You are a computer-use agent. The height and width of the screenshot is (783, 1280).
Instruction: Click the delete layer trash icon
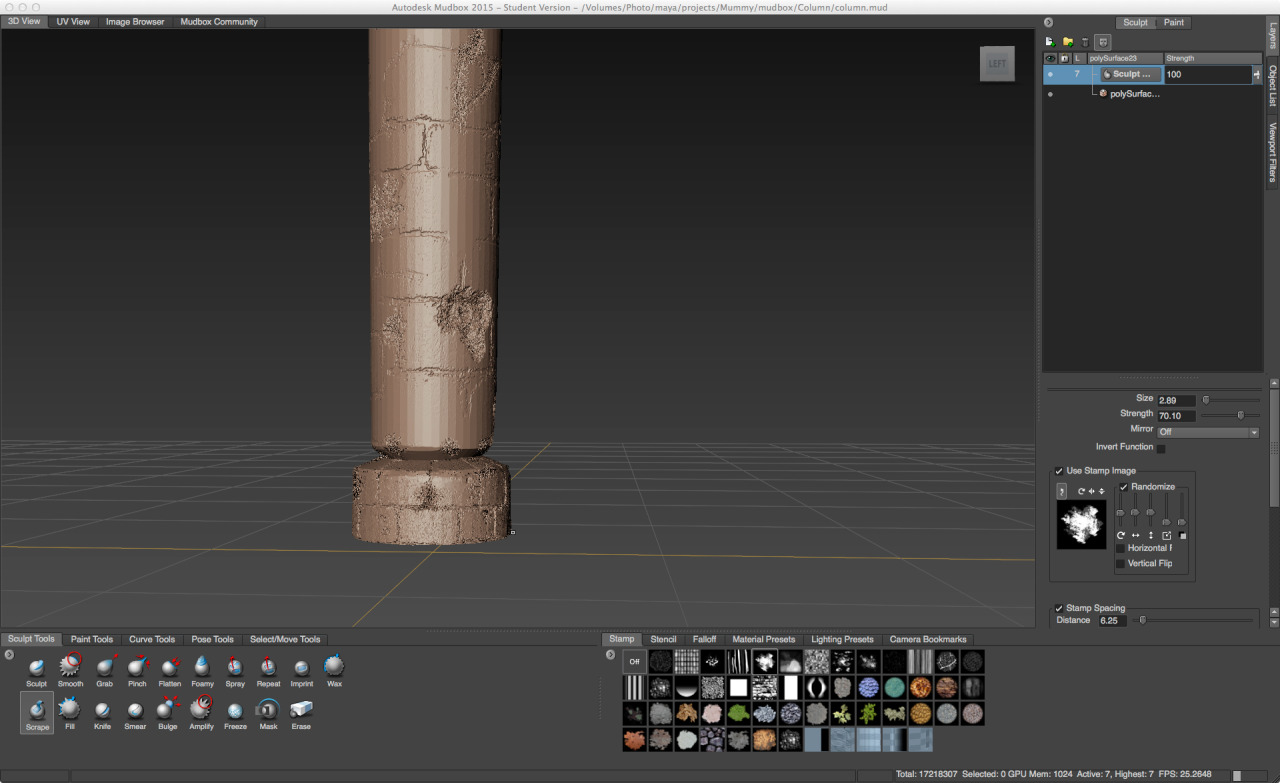(x=1085, y=42)
